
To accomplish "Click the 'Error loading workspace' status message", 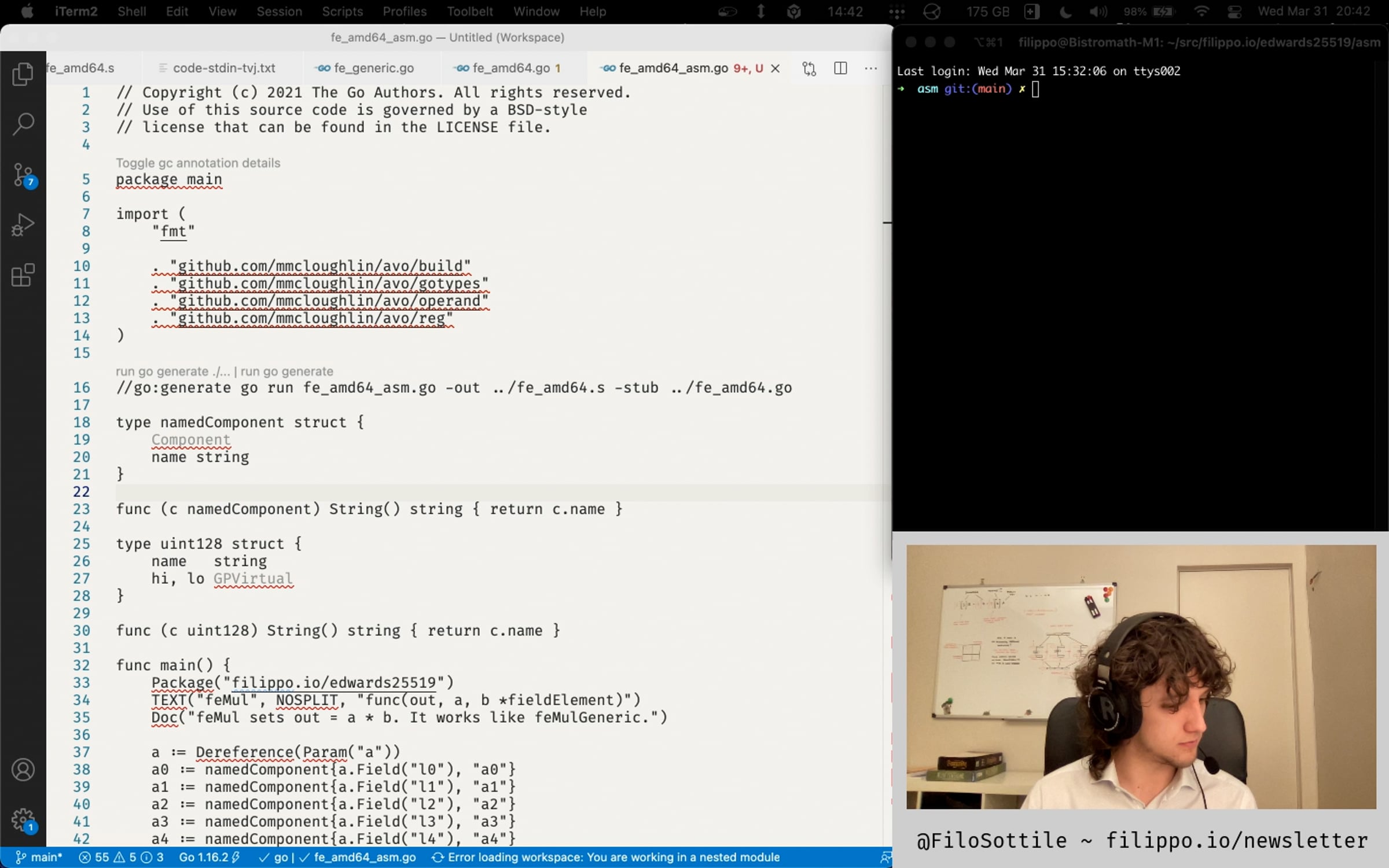I will [606, 858].
